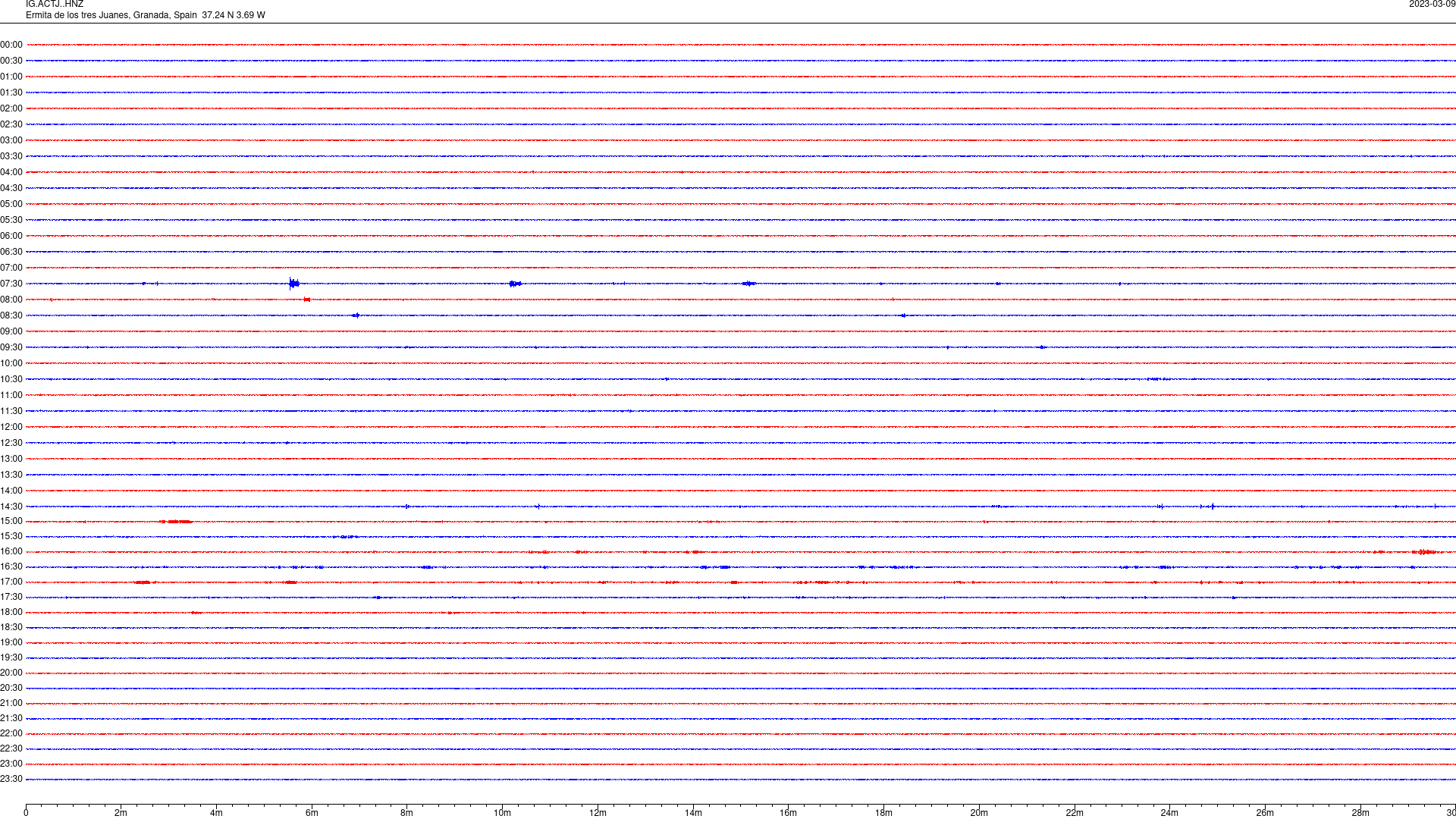Click the 20m tick label on time axis
The width and height of the screenshot is (1456, 819).
979,813
